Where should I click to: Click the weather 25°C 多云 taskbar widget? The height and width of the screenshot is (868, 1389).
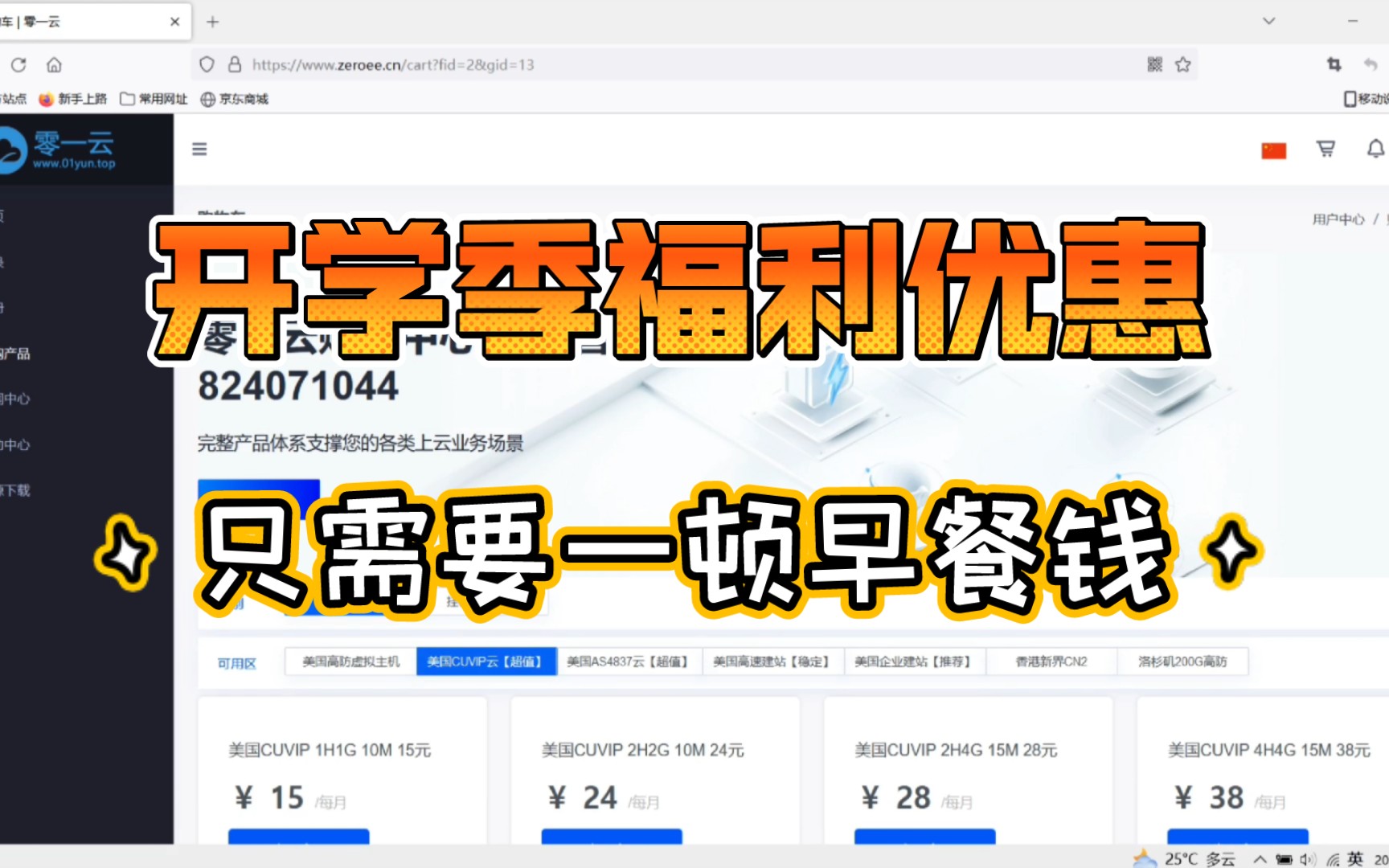pyautogui.click(x=1184, y=858)
